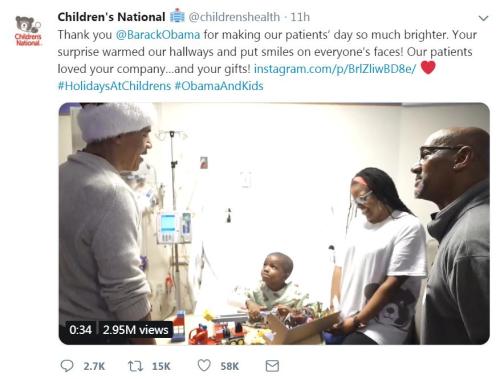Open the @BarackObama mention link
The image size is (500, 379).
pos(158,35)
